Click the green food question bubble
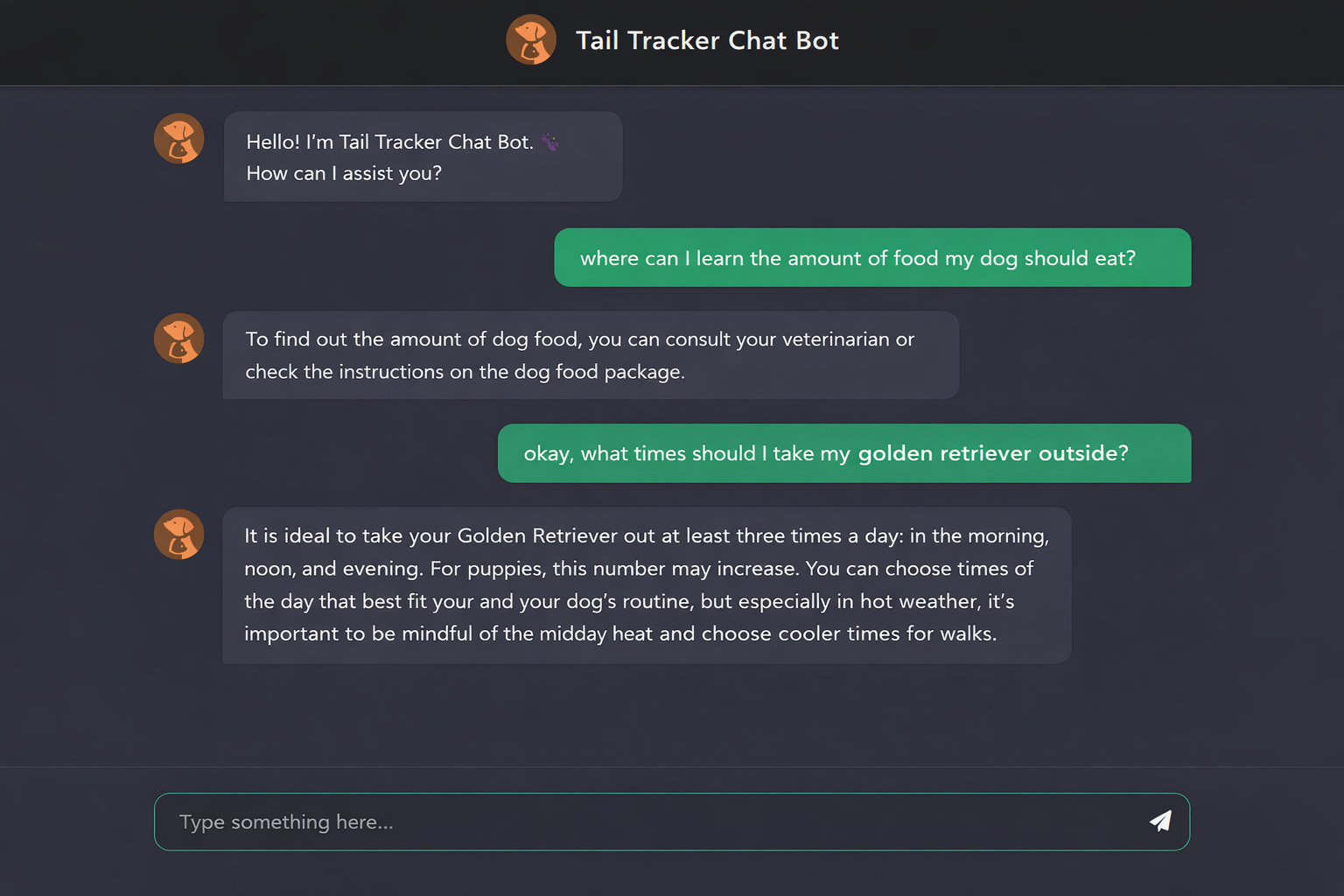This screenshot has width=1344, height=896. point(872,257)
